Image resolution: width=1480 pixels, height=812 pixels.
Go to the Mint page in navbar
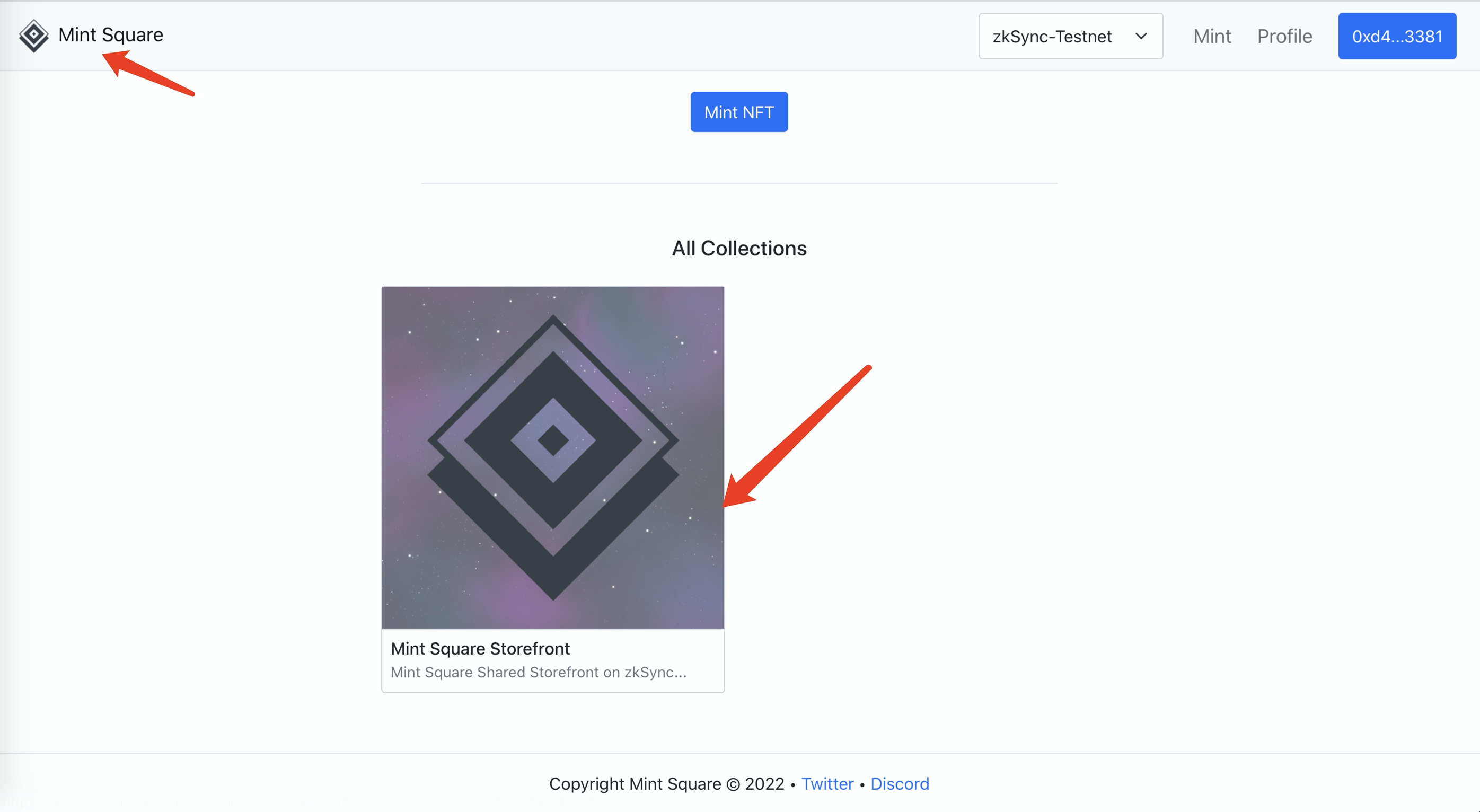click(x=1212, y=36)
